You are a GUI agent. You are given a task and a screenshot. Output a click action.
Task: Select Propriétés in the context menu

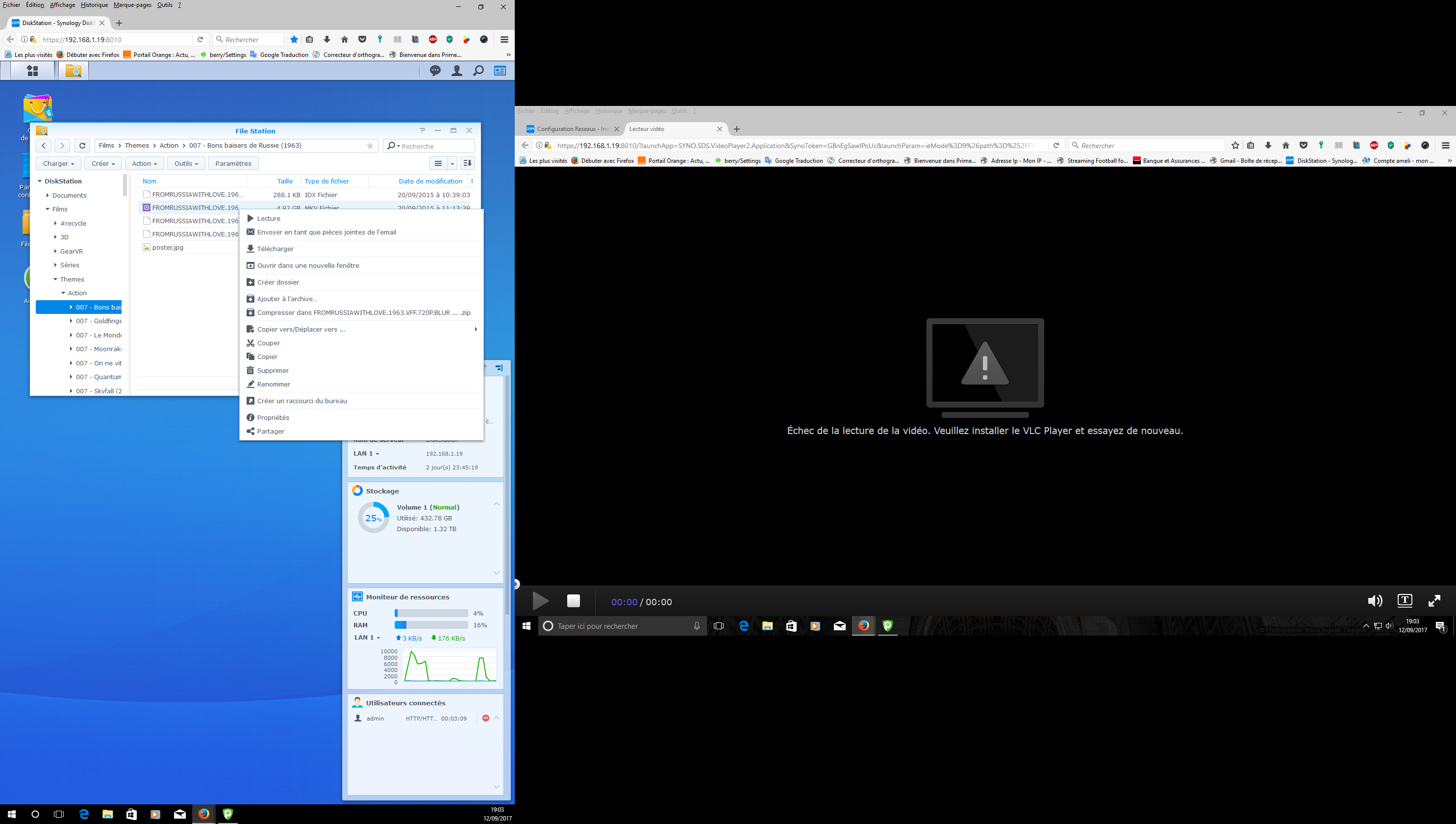(x=273, y=418)
